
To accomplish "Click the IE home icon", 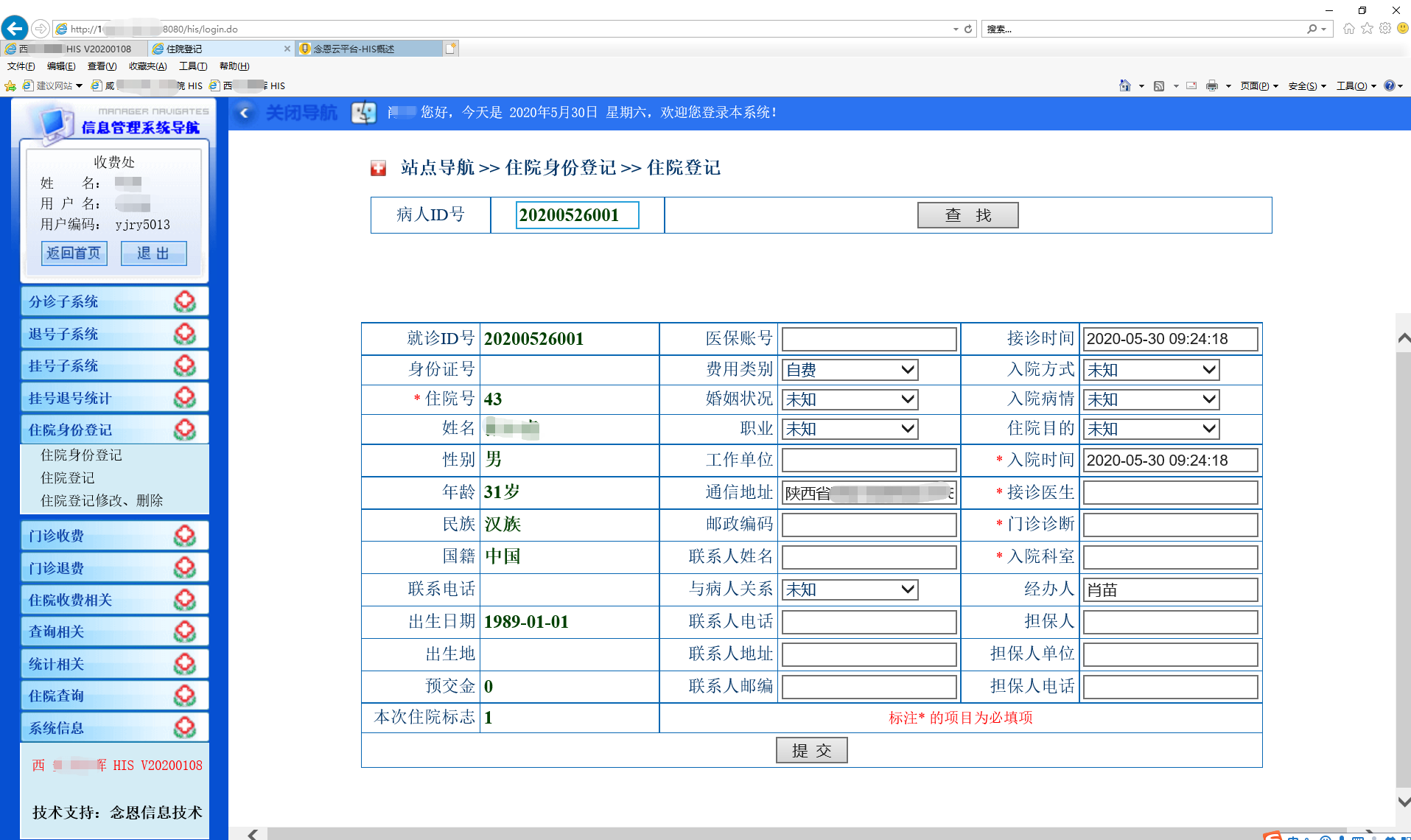I will (1348, 29).
